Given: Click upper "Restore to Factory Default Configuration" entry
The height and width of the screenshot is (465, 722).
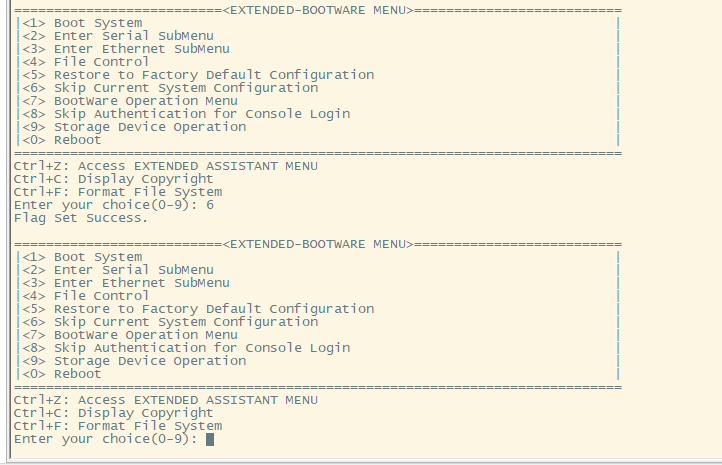Looking at the screenshot, I should point(214,75).
